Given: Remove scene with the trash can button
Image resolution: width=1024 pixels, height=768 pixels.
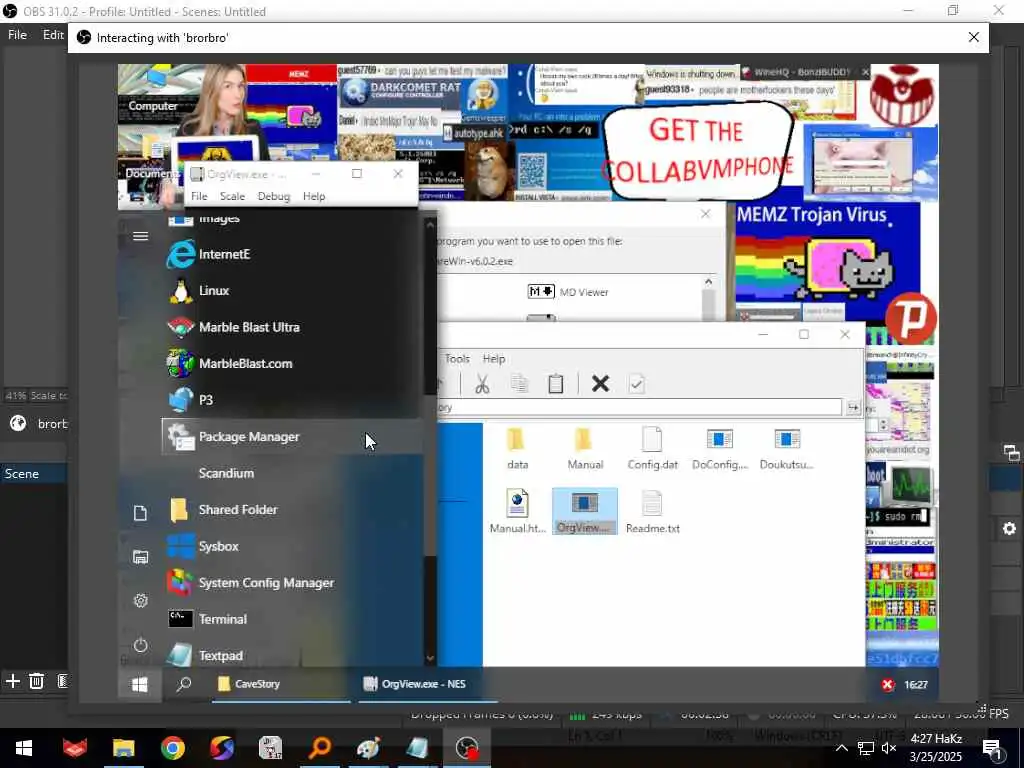Looking at the screenshot, I should pyautogui.click(x=37, y=681).
